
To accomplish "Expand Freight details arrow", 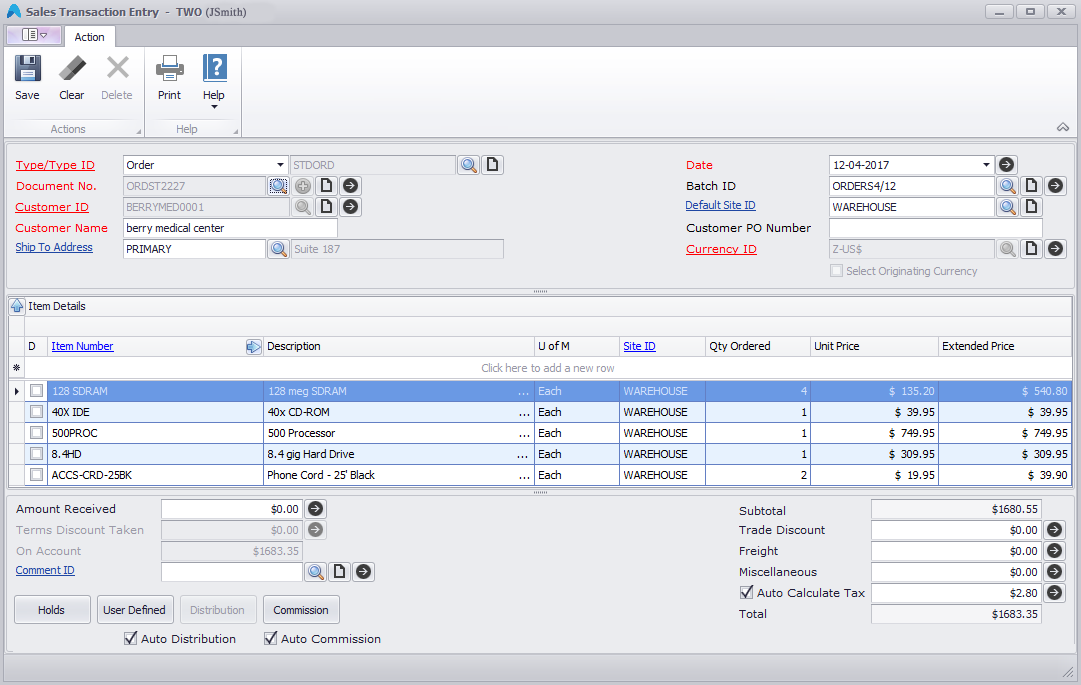I will point(1054,551).
